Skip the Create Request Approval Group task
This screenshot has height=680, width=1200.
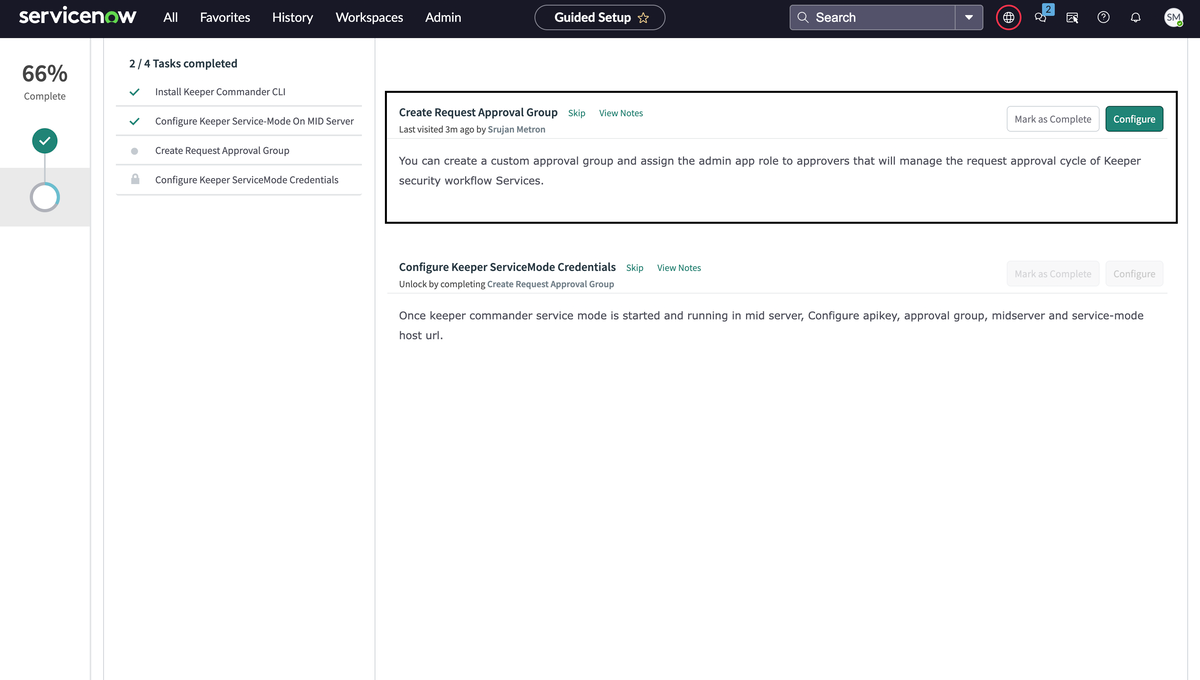pyautogui.click(x=577, y=113)
